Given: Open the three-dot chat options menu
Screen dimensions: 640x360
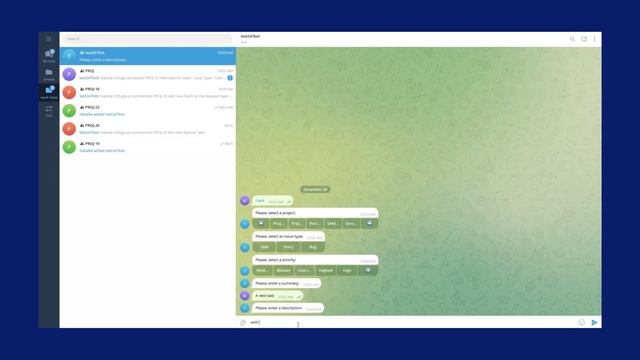Looking at the screenshot, I should (594, 39).
